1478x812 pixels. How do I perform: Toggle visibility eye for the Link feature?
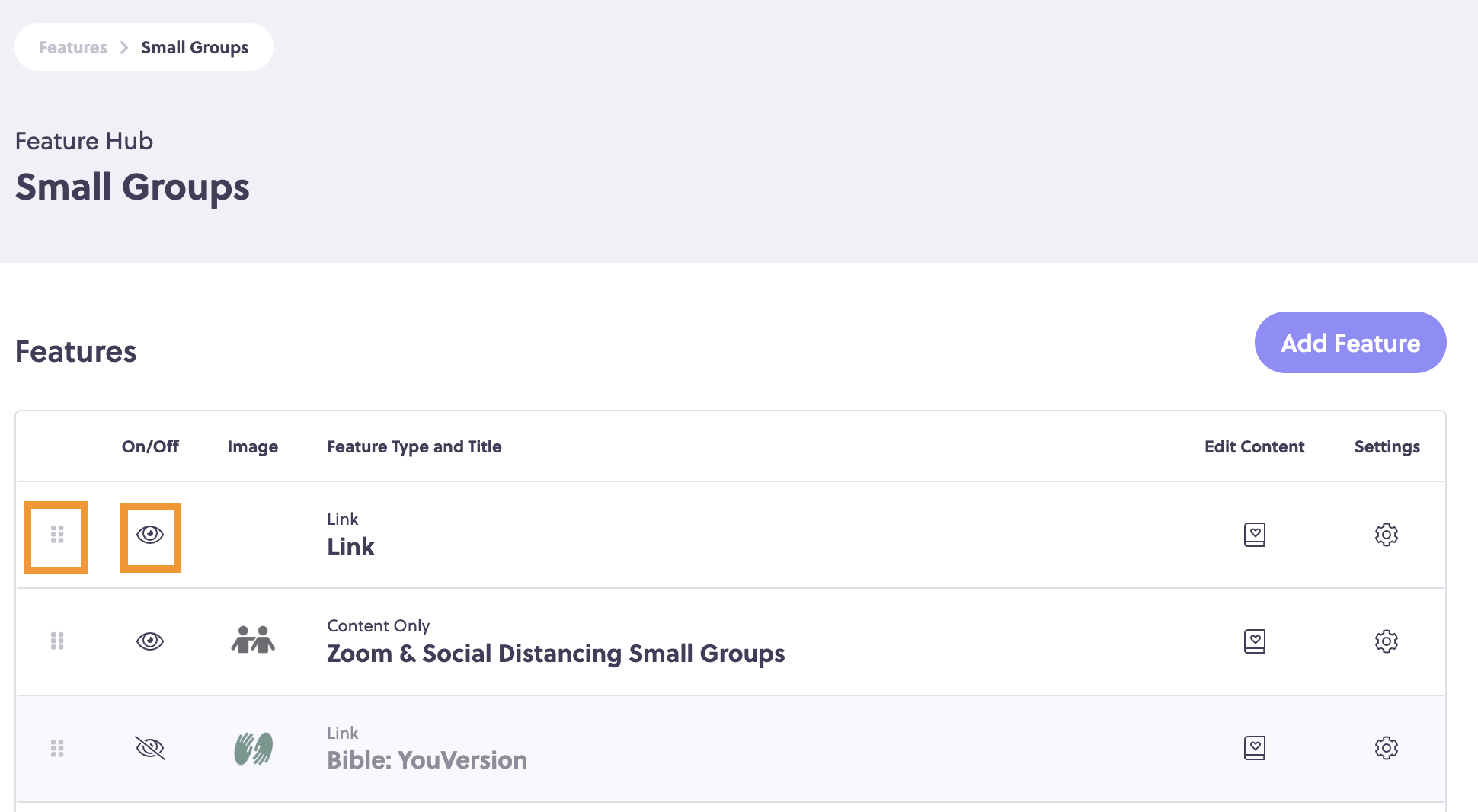[150, 535]
